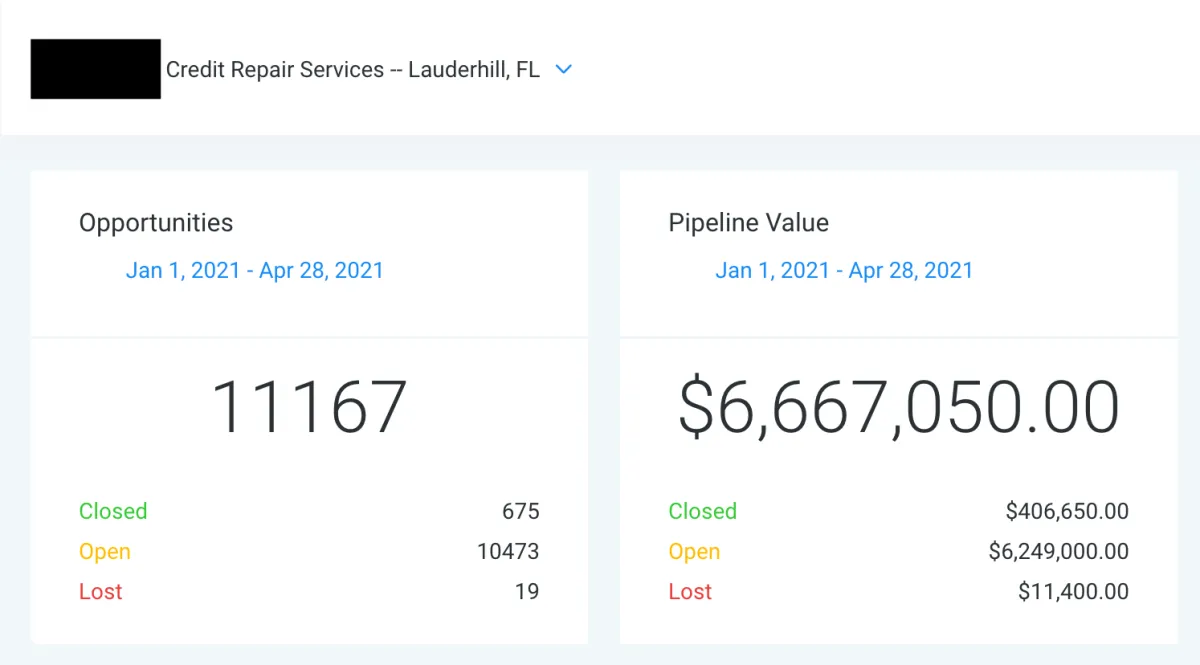Image resolution: width=1200 pixels, height=665 pixels.
Task: Click the green Closed label under Opportunities
Action: (113, 511)
